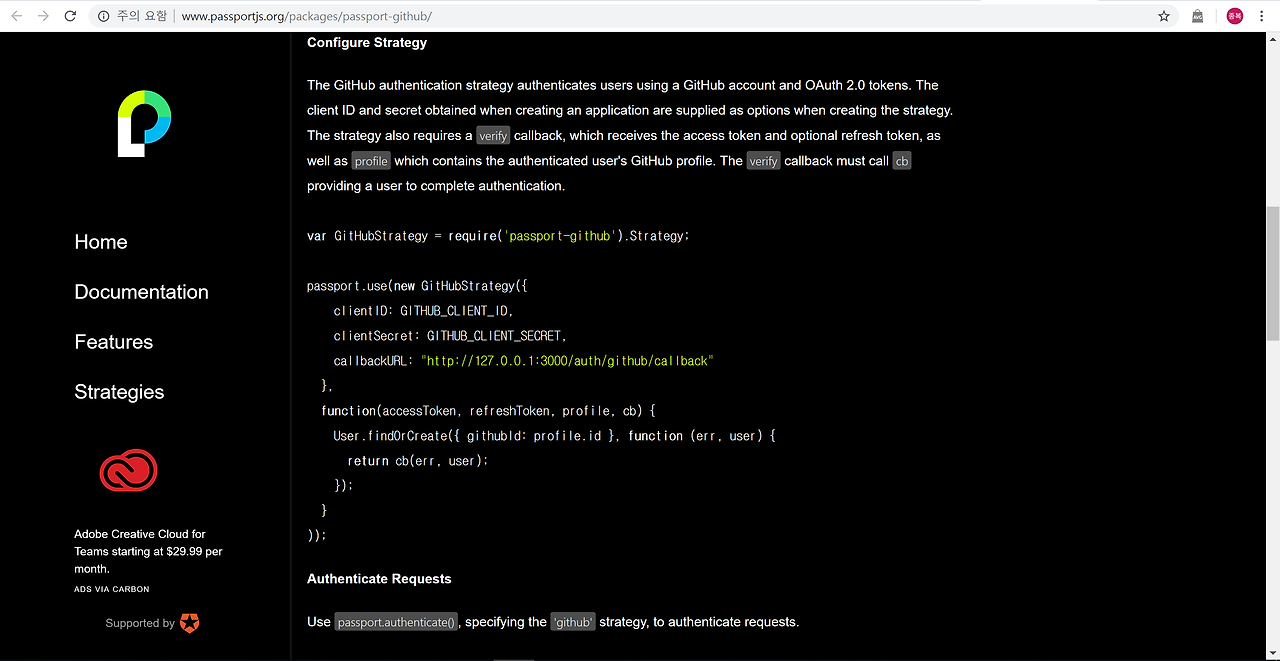Open the Chrome profile avatar
The image size is (1280, 661).
click(1234, 16)
